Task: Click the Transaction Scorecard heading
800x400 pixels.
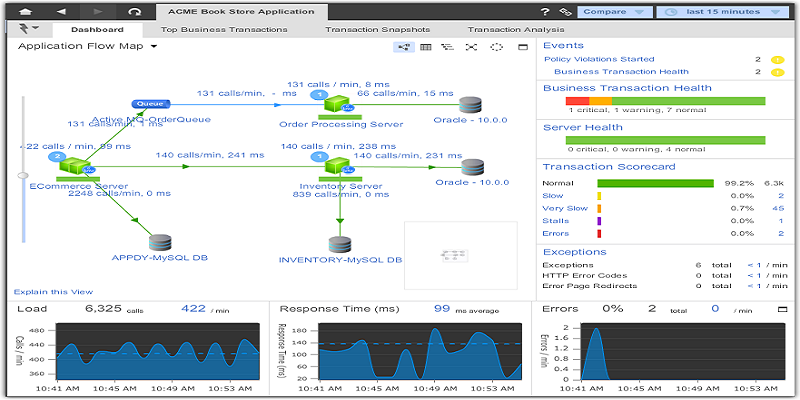Action: click(609, 167)
